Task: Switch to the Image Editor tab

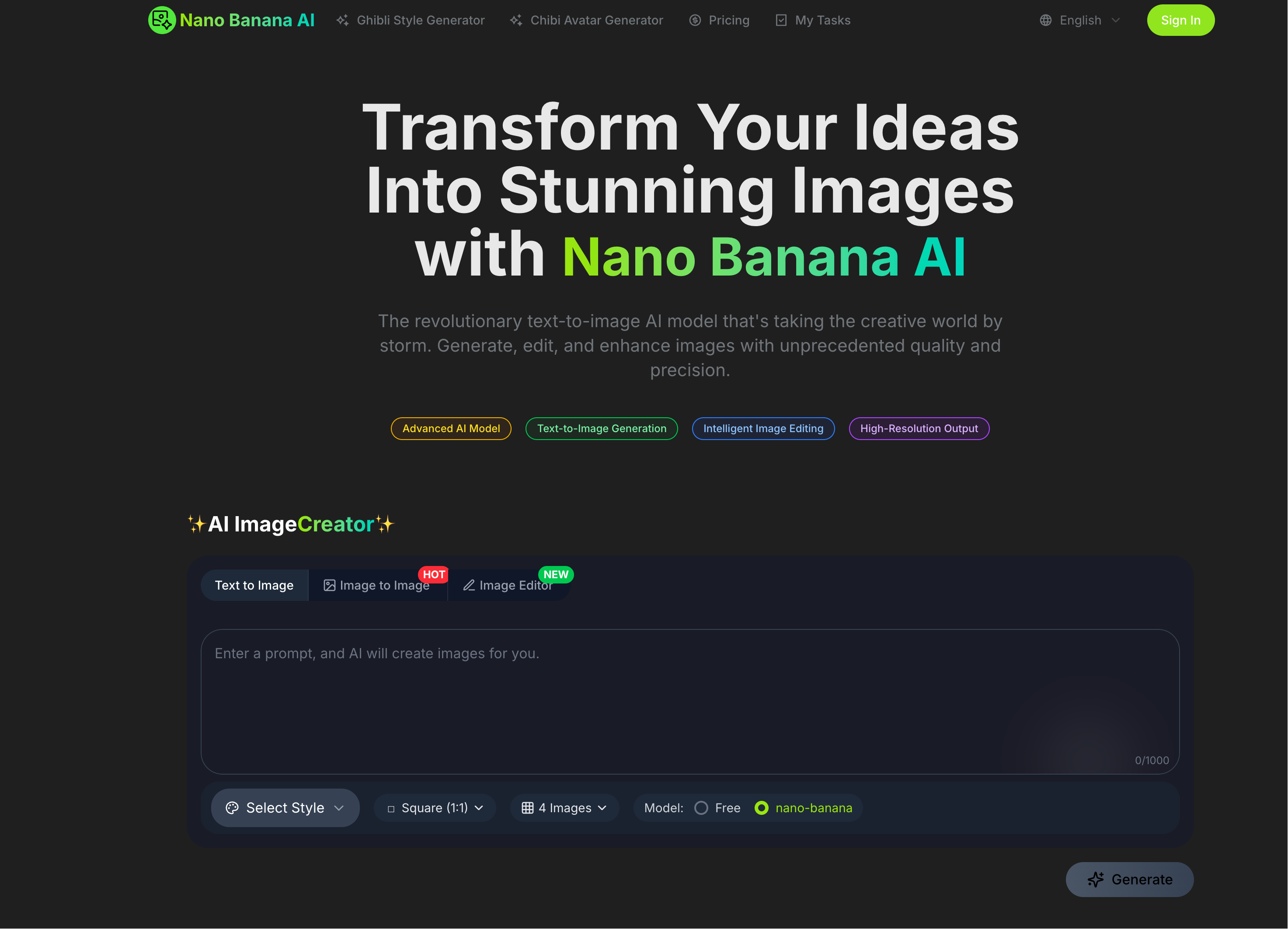Action: (508, 586)
